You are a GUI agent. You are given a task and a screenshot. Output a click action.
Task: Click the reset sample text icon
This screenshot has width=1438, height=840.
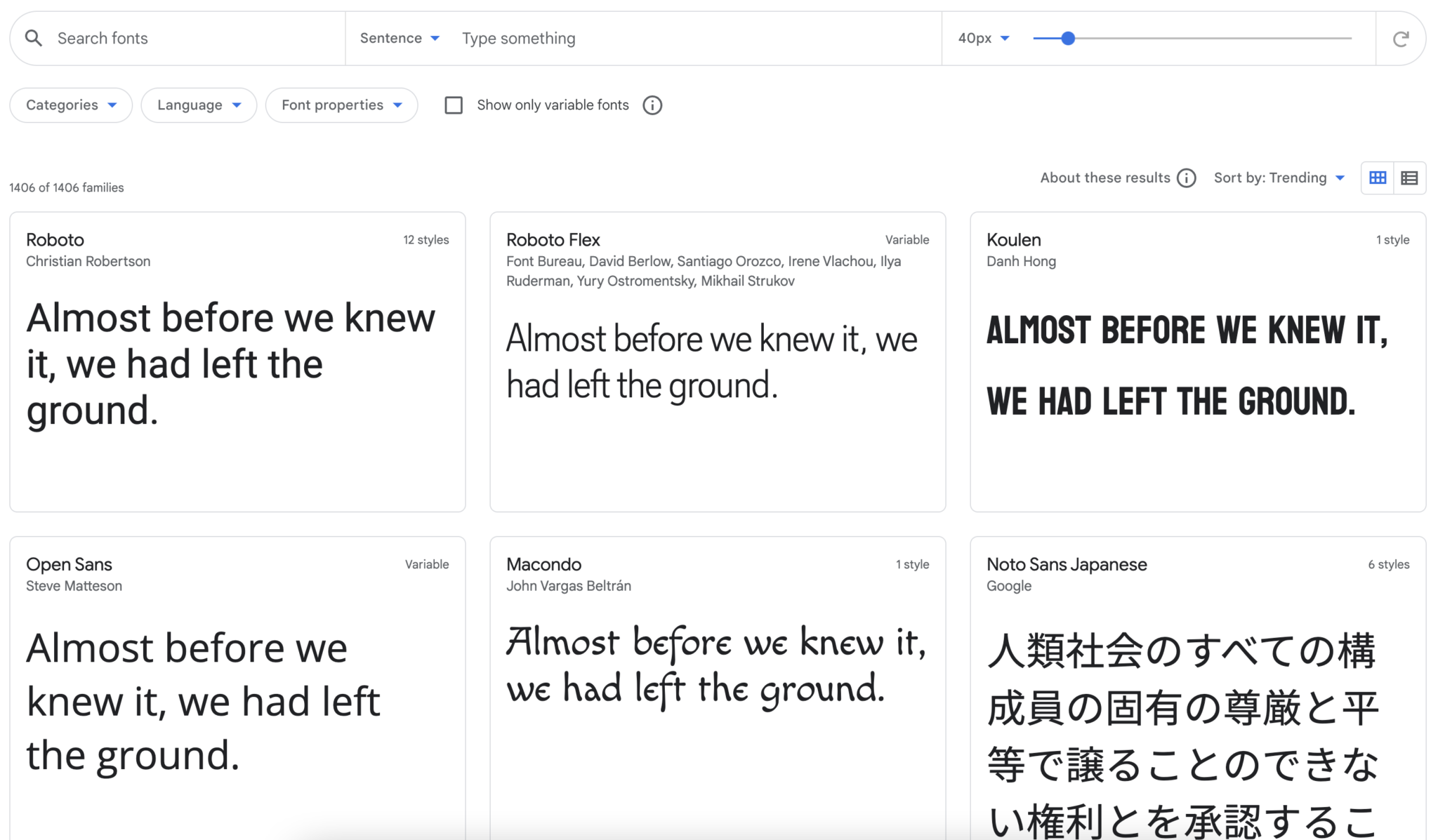1401,39
